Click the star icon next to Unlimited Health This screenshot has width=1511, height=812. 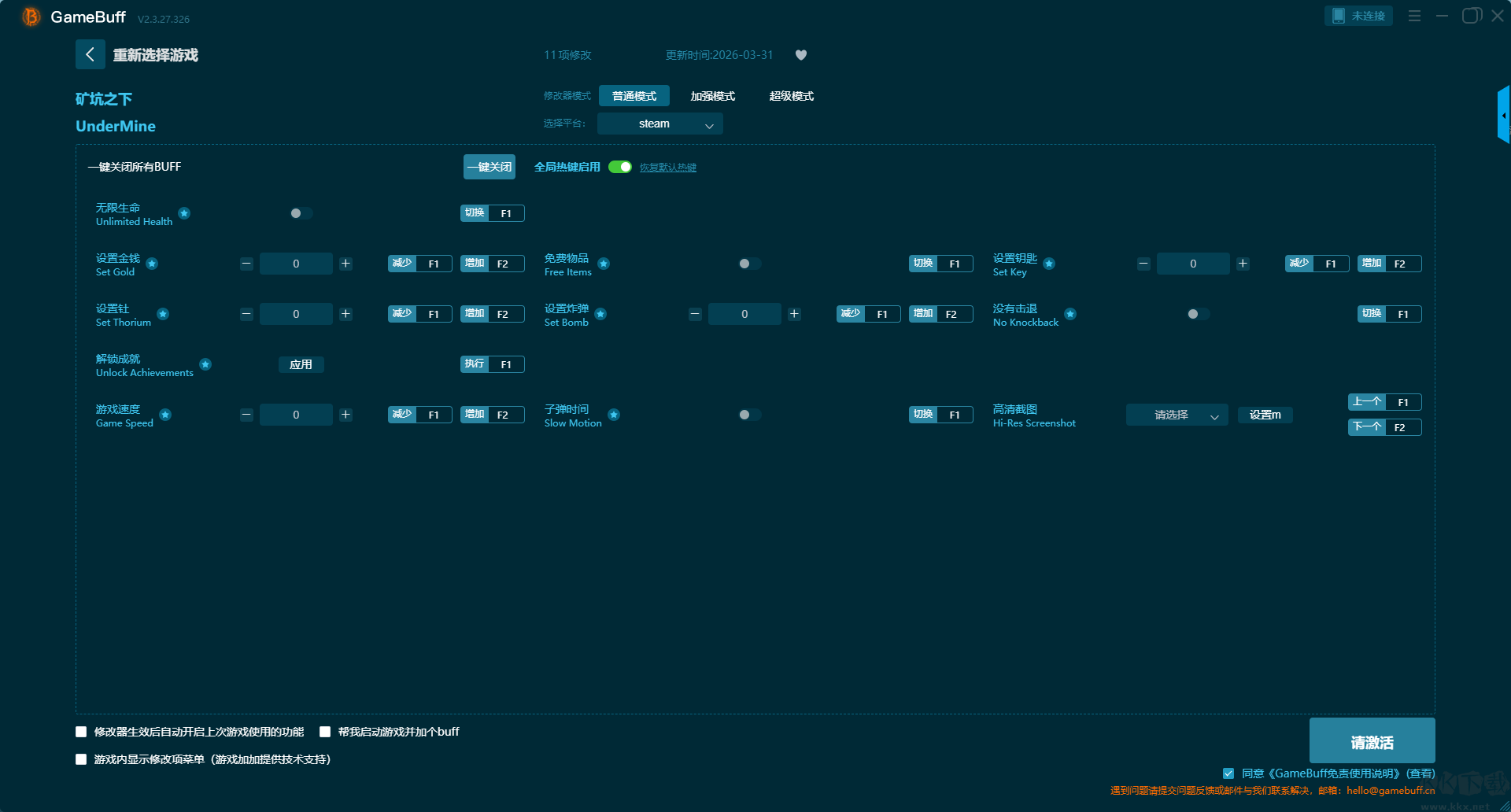coord(184,213)
